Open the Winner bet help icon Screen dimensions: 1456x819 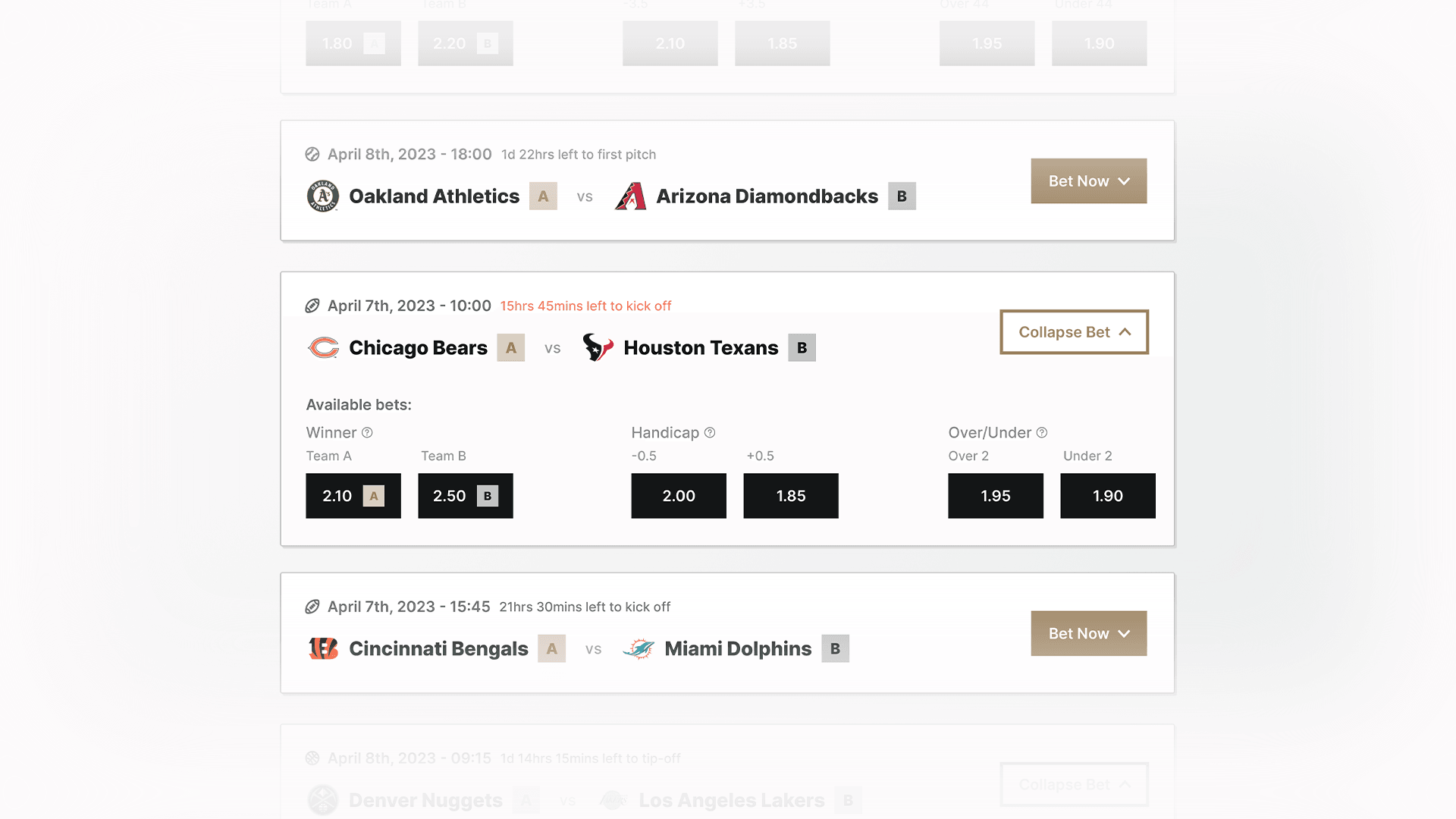tap(367, 433)
